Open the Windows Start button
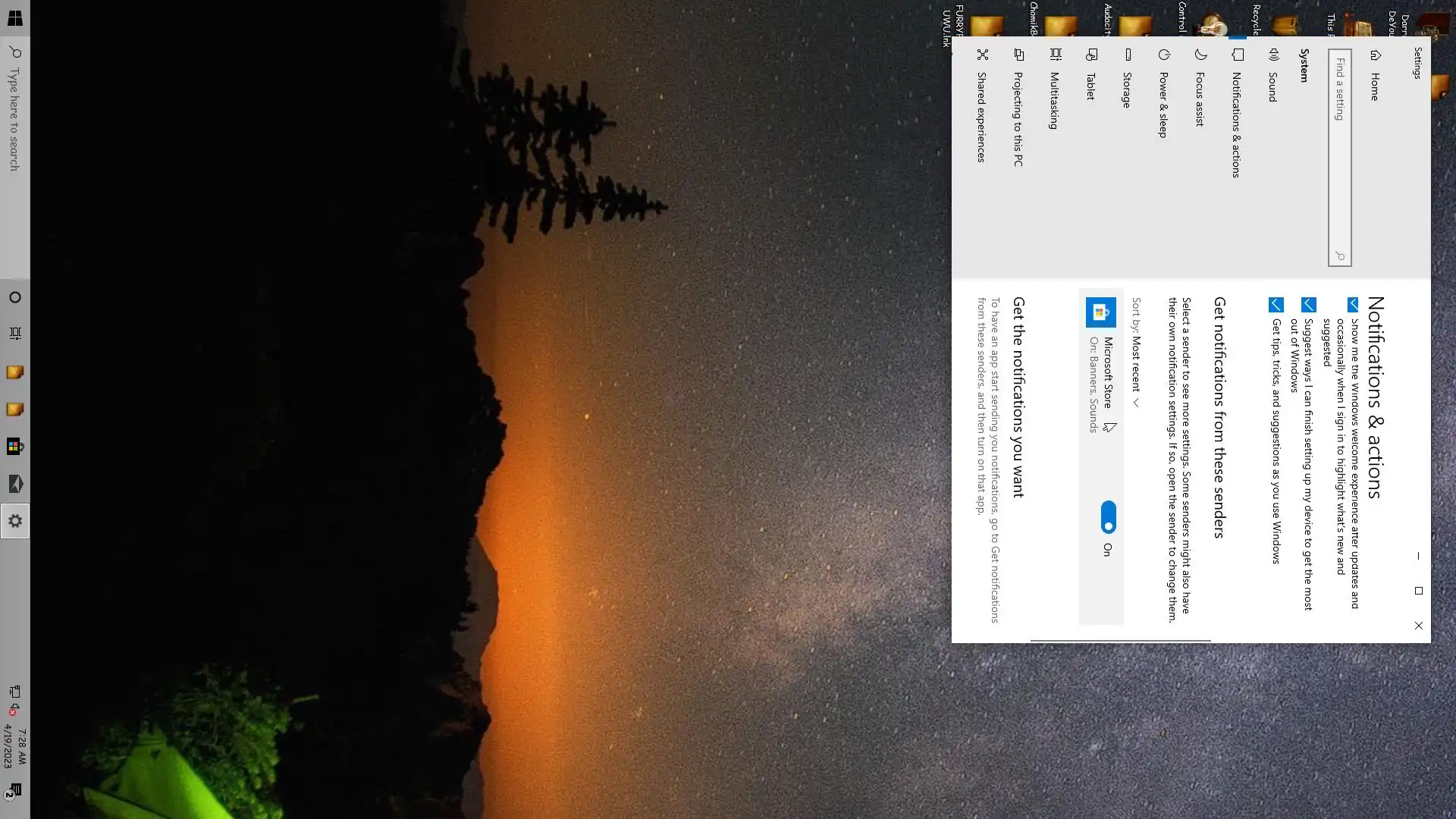1456x819 pixels. (14, 18)
